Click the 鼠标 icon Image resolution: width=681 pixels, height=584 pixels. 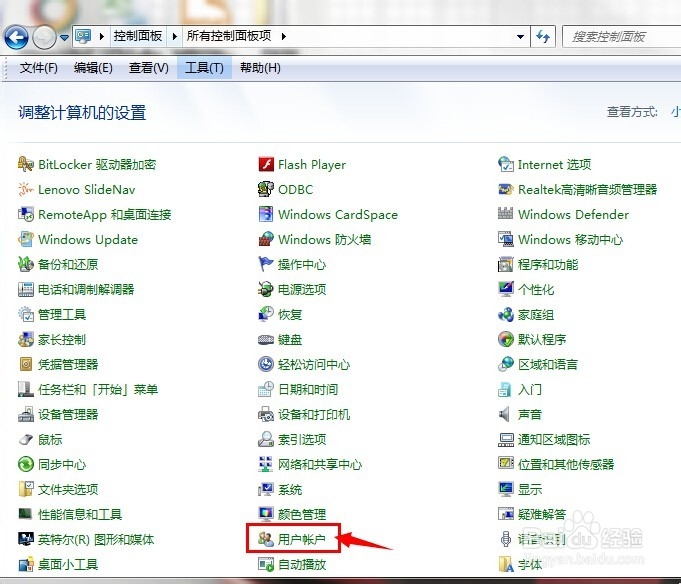(26, 439)
